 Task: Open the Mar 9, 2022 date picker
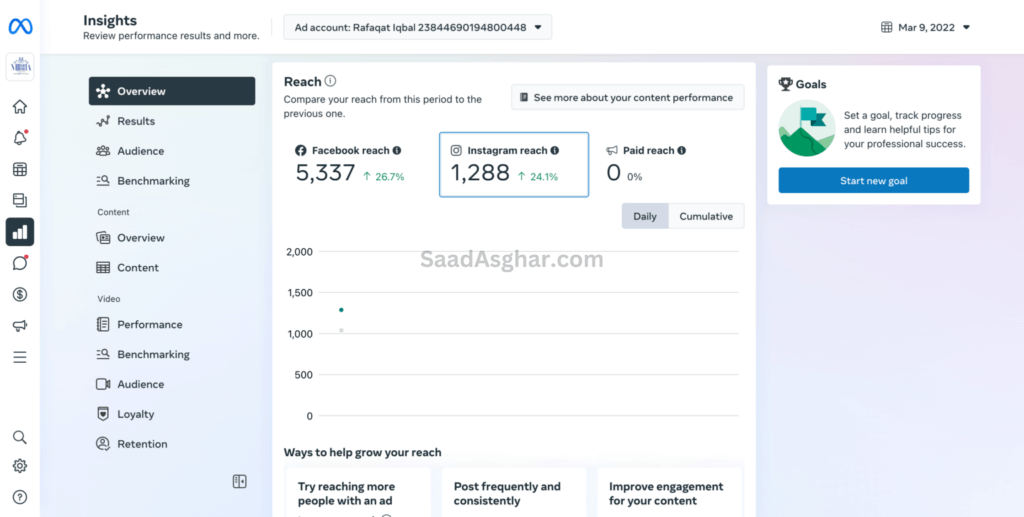click(x=926, y=27)
